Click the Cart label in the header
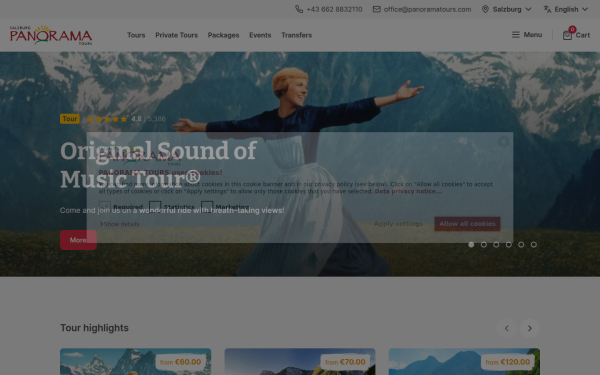600x375 pixels. pos(582,35)
